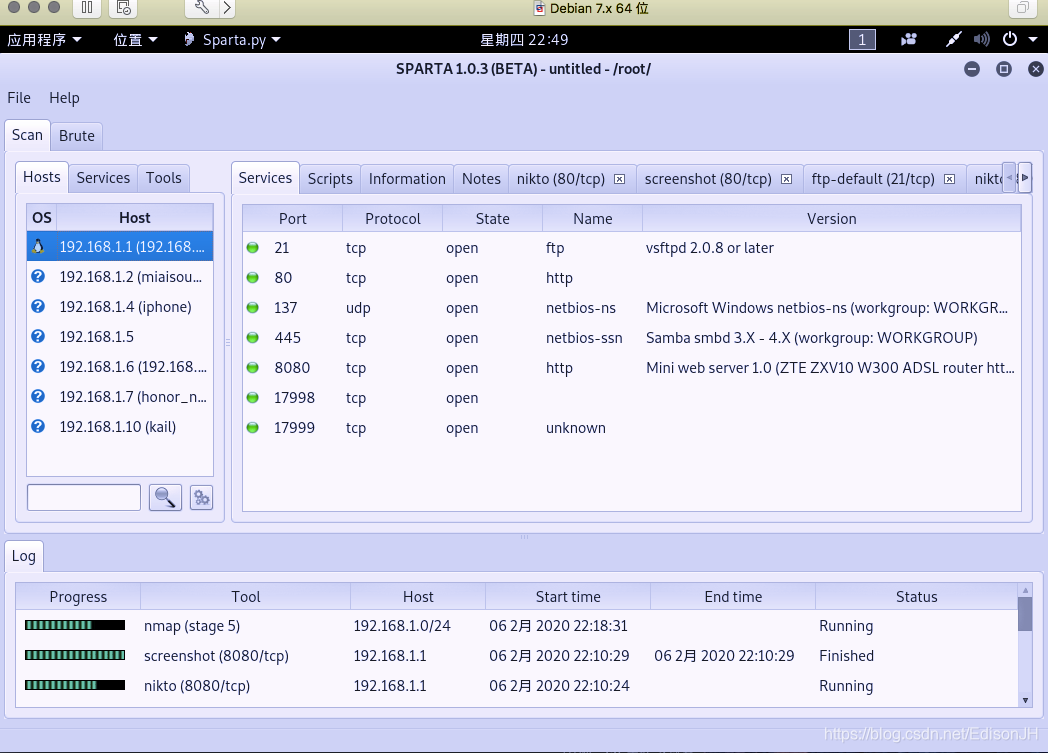
Task: Click green open-state indicator for port 17999
Action: pyautogui.click(x=253, y=428)
